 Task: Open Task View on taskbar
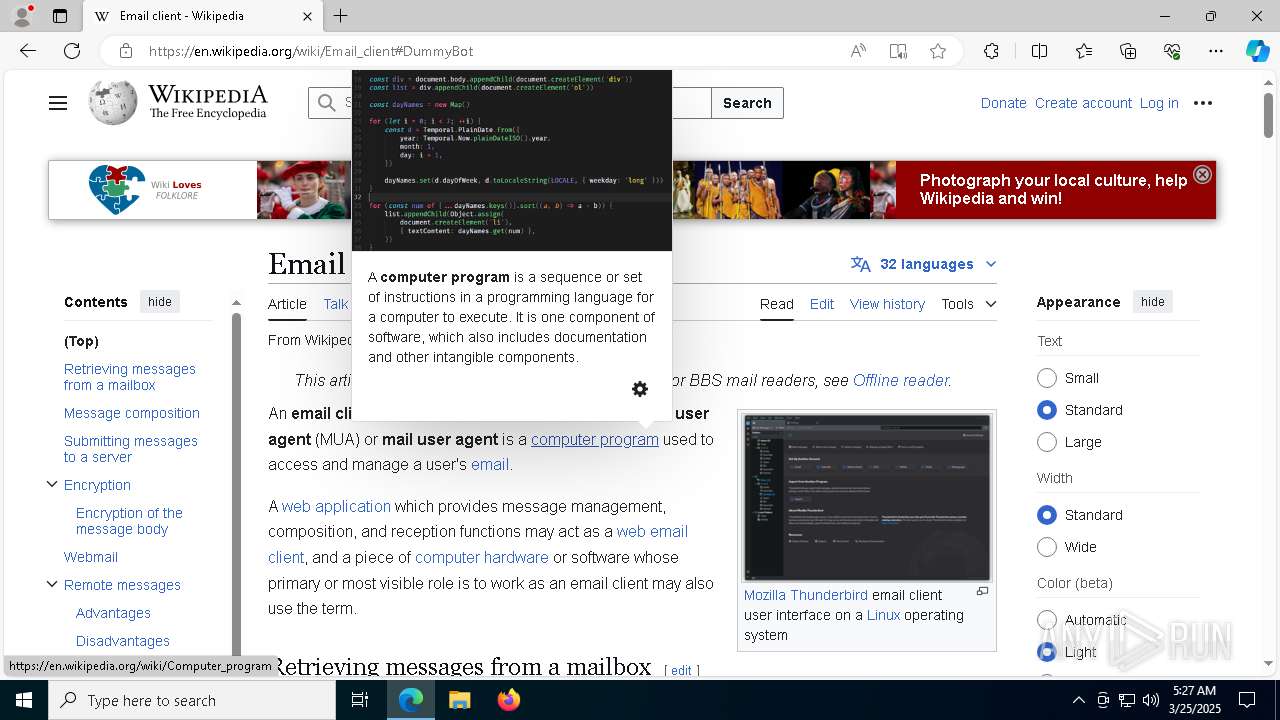(x=360, y=700)
